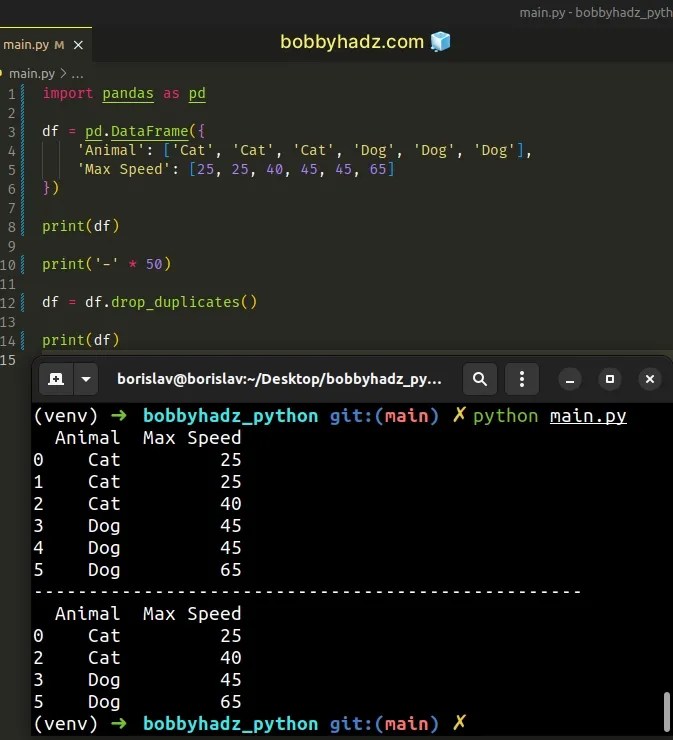This screenshot has width=673, height=740.
Task: Click 'import' keyword on line 1
Action: (x=67, y=93)
